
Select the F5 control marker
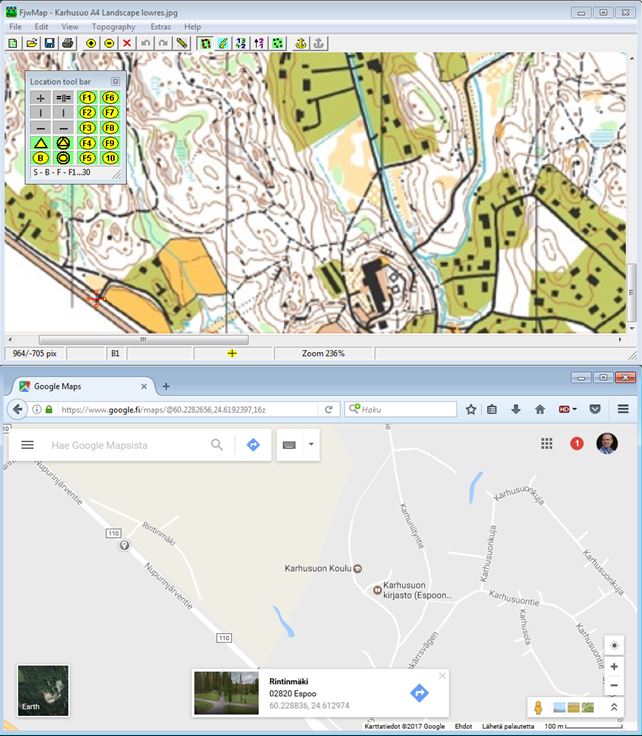pyautogui.click(x=87, y=158)
